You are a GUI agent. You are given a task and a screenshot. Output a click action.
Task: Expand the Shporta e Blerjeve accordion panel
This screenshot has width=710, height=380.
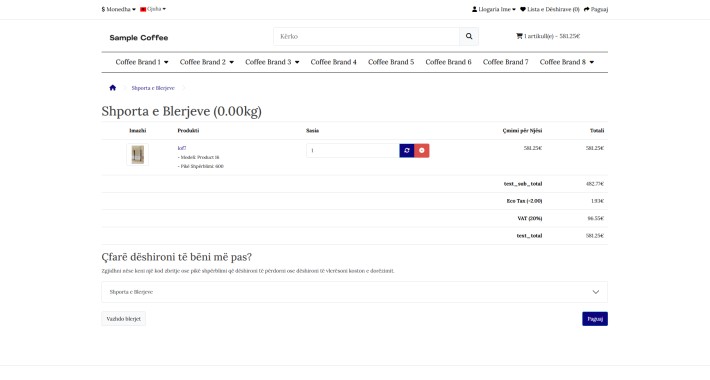[x=355, y=292]
